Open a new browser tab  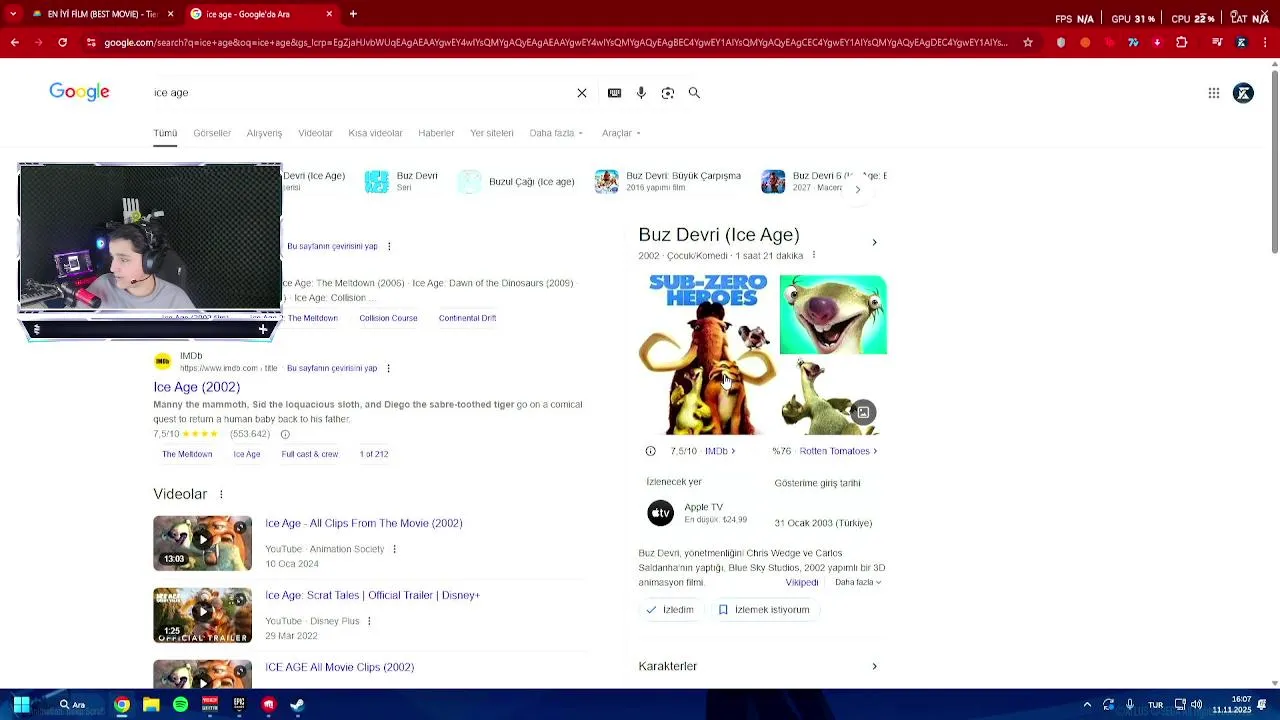click(353, 14)
